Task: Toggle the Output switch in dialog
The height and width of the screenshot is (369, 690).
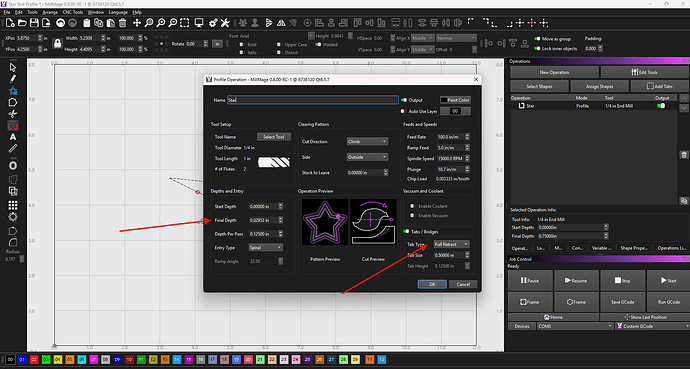Action: (404, 100)
